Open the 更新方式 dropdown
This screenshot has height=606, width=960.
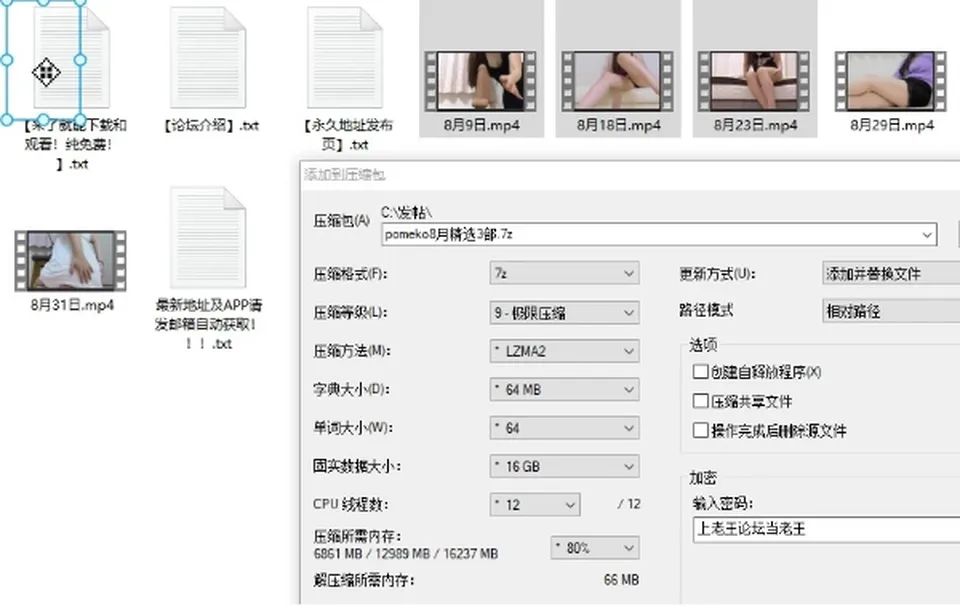pyautogui.click(x=891, y=274)
